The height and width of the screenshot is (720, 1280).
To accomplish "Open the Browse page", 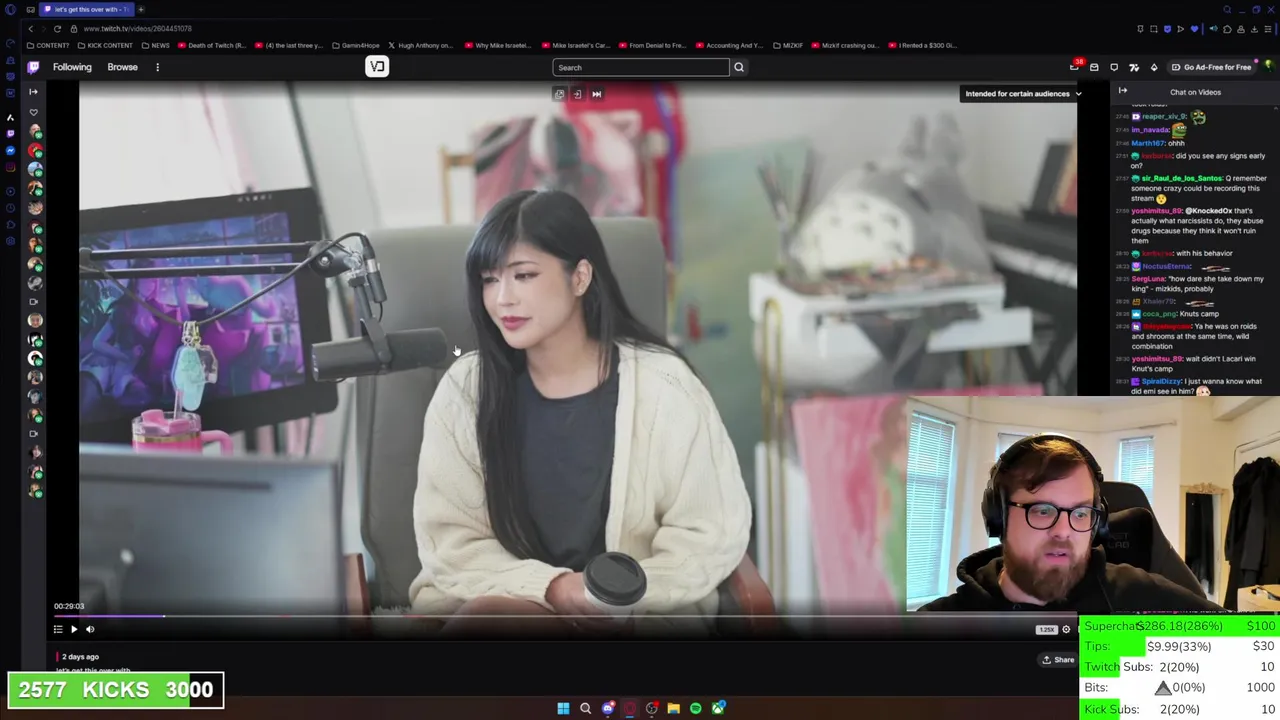I will [x=122, y=67].
